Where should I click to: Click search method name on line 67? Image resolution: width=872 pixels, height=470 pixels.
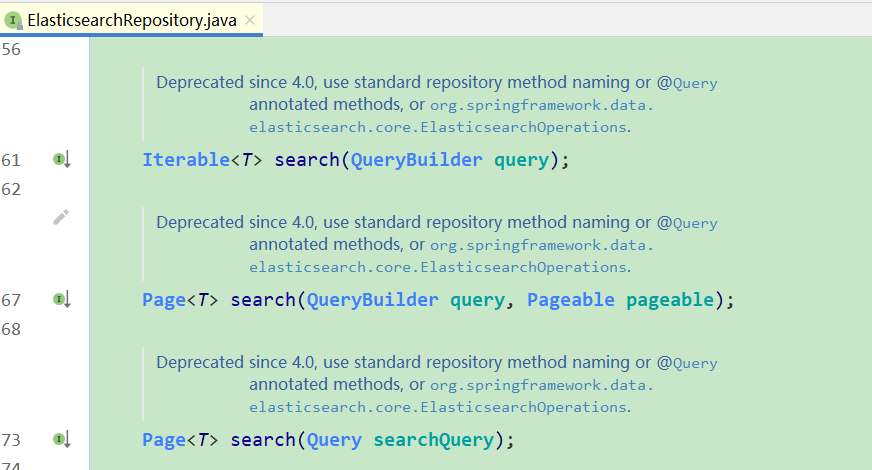point(263,300)
